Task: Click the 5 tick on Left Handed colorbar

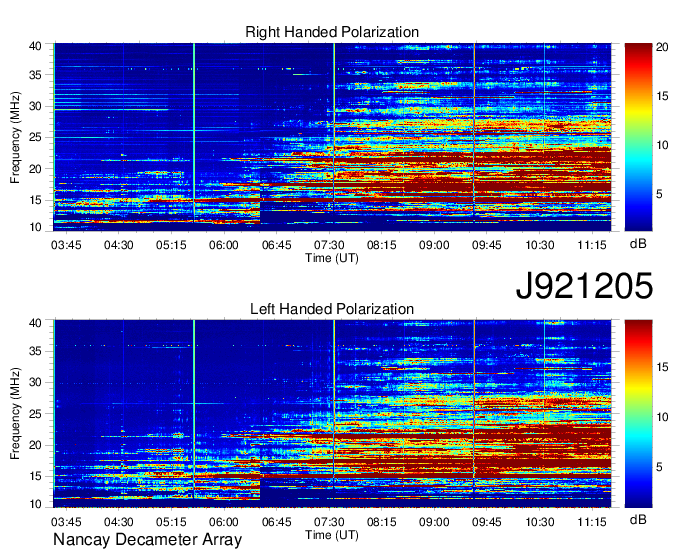Action: 659,467
